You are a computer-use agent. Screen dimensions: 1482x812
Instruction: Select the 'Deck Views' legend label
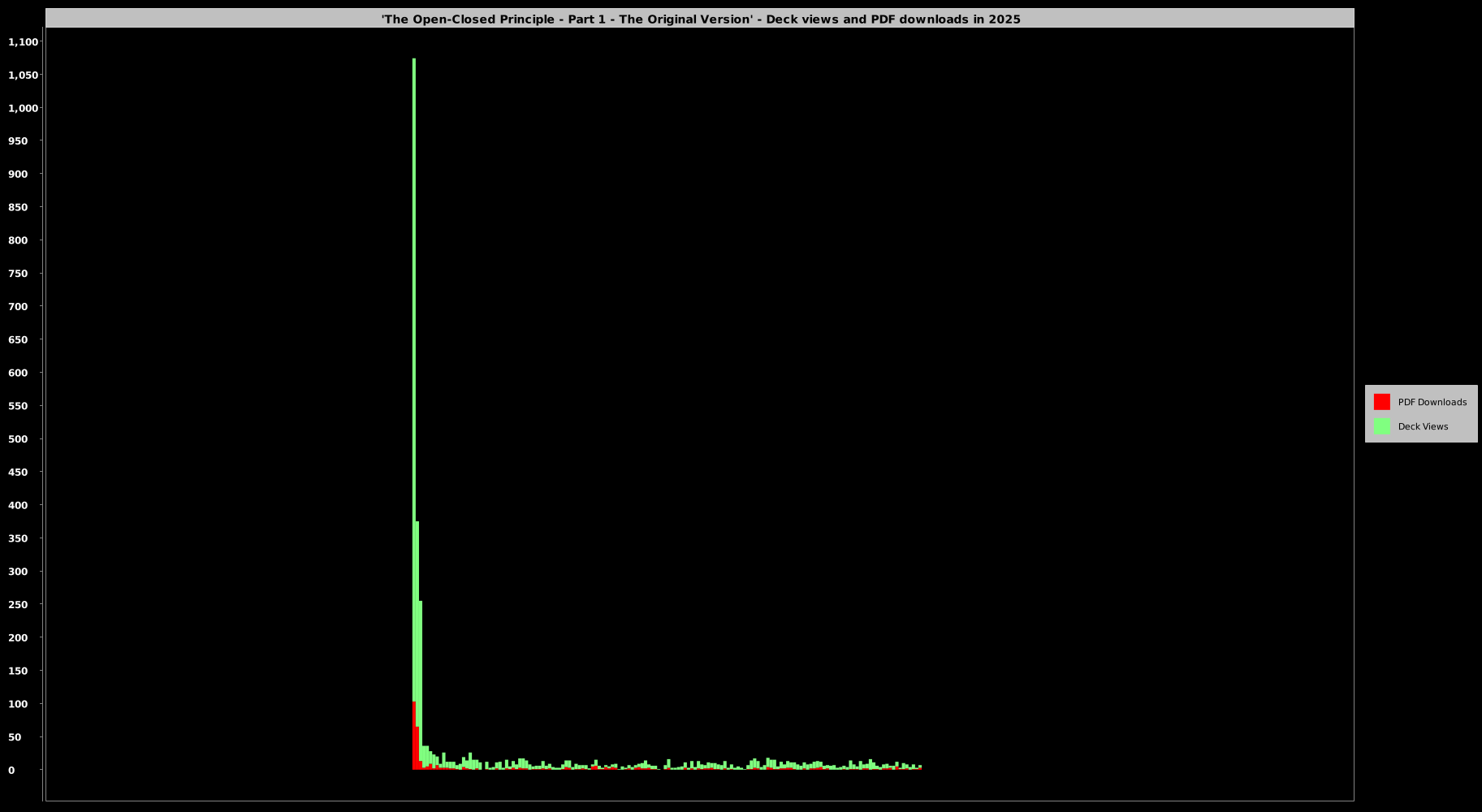tap(1423, 426)
